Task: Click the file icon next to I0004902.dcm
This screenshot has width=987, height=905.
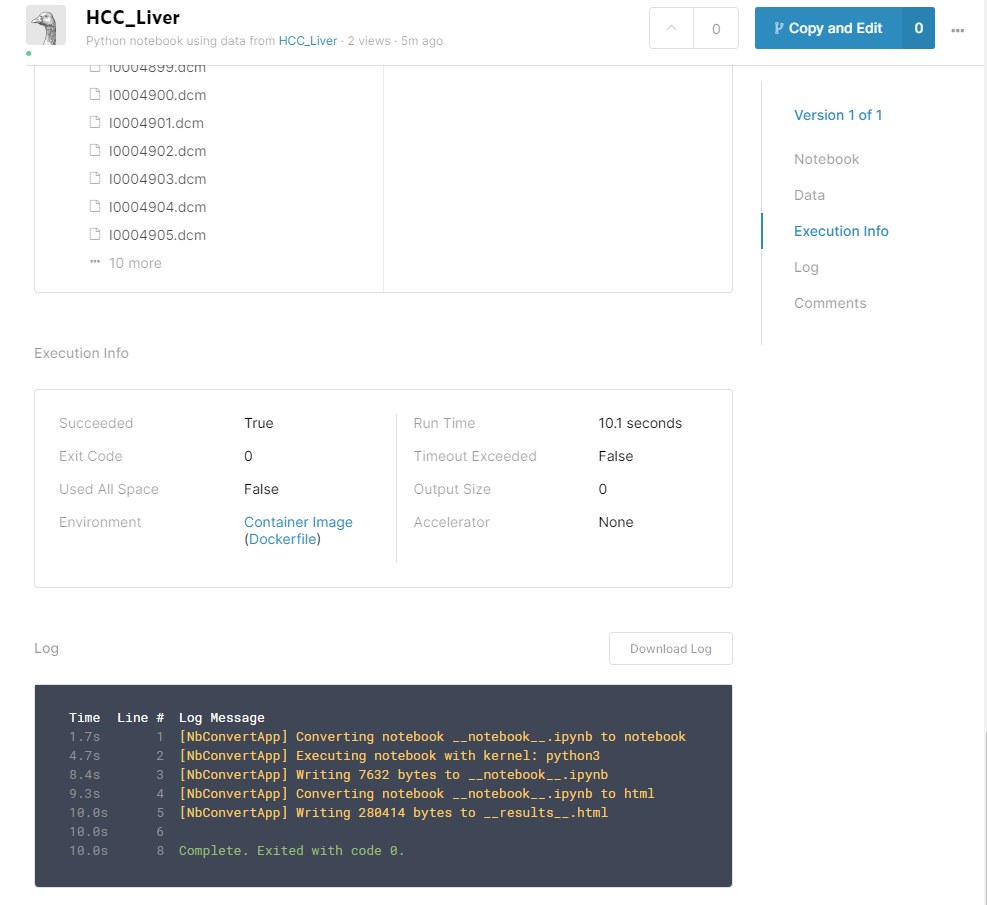Action: [95, 150]
